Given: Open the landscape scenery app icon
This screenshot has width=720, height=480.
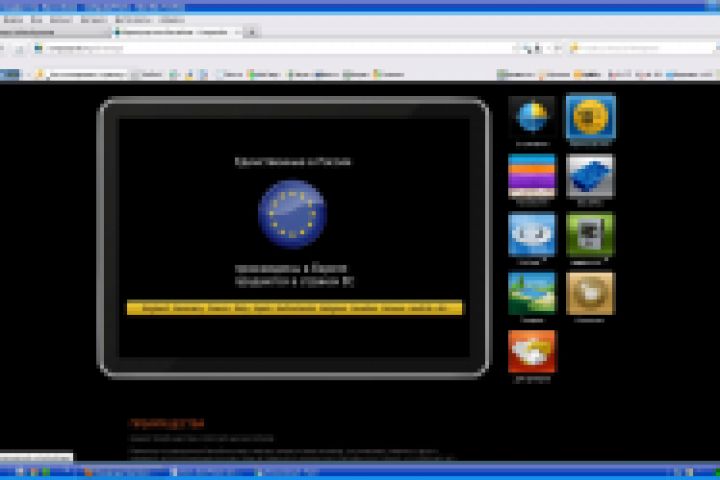Looking at the screenshot, I should tap(532, 293).
